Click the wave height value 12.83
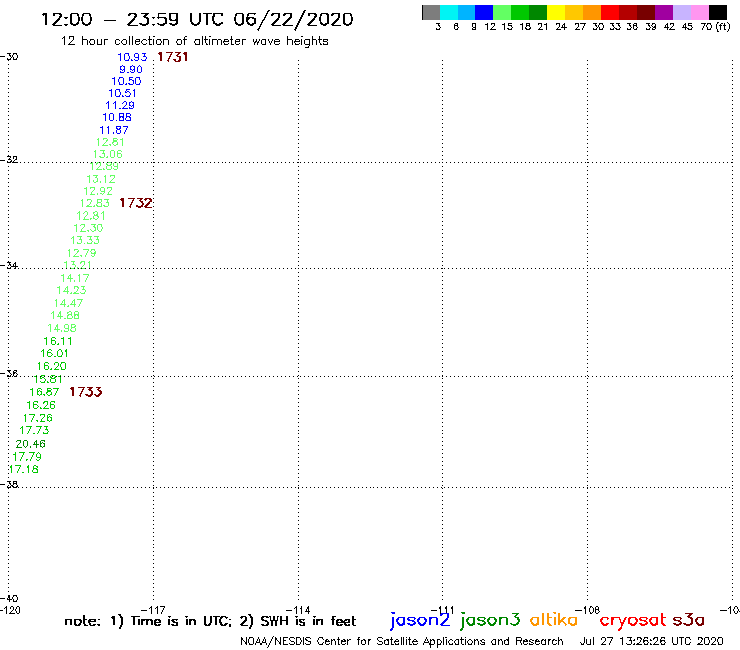 coord(95,203)
